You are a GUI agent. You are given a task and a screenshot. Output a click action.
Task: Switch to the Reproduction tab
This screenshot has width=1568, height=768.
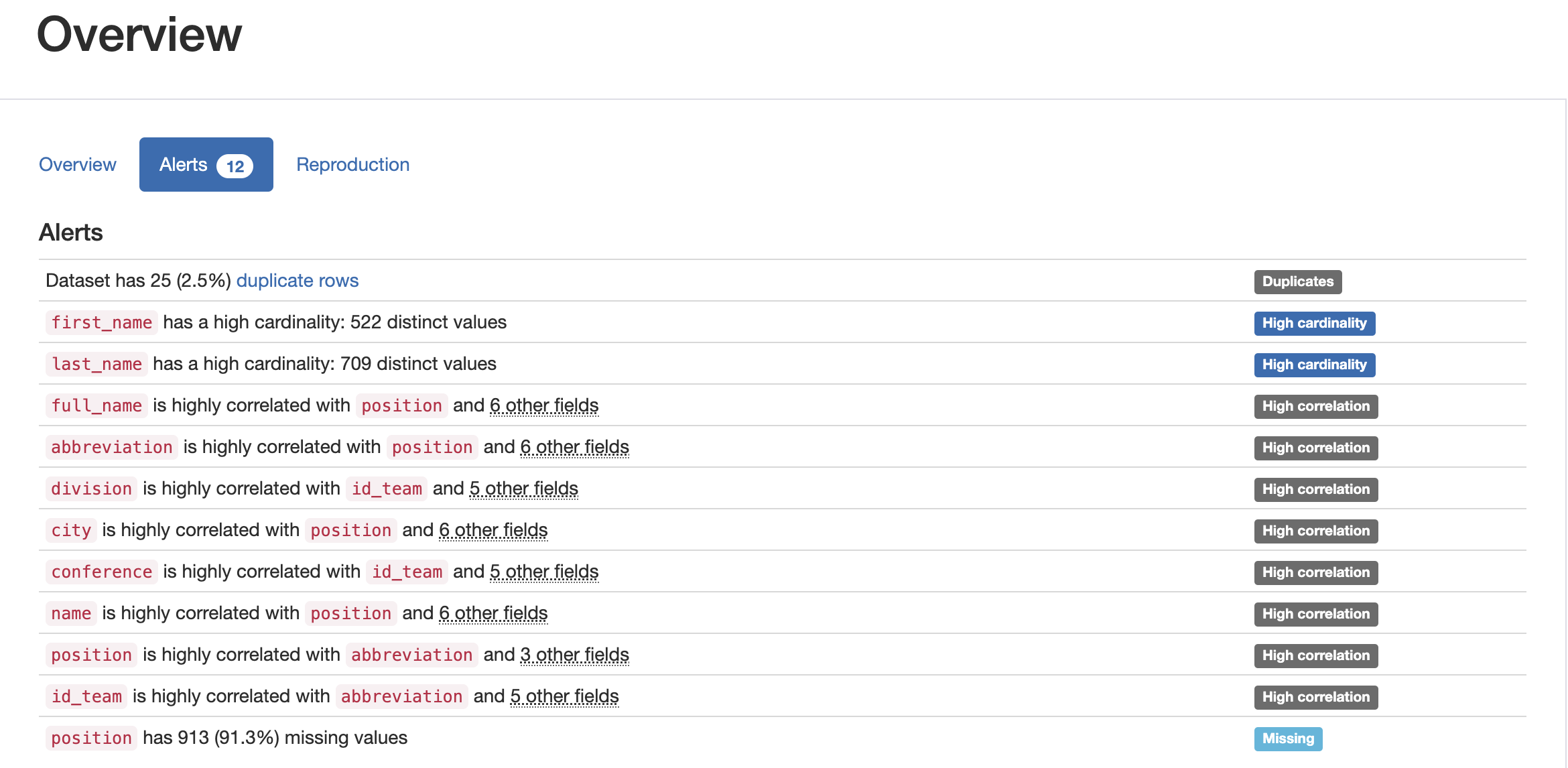click(352, 164)
